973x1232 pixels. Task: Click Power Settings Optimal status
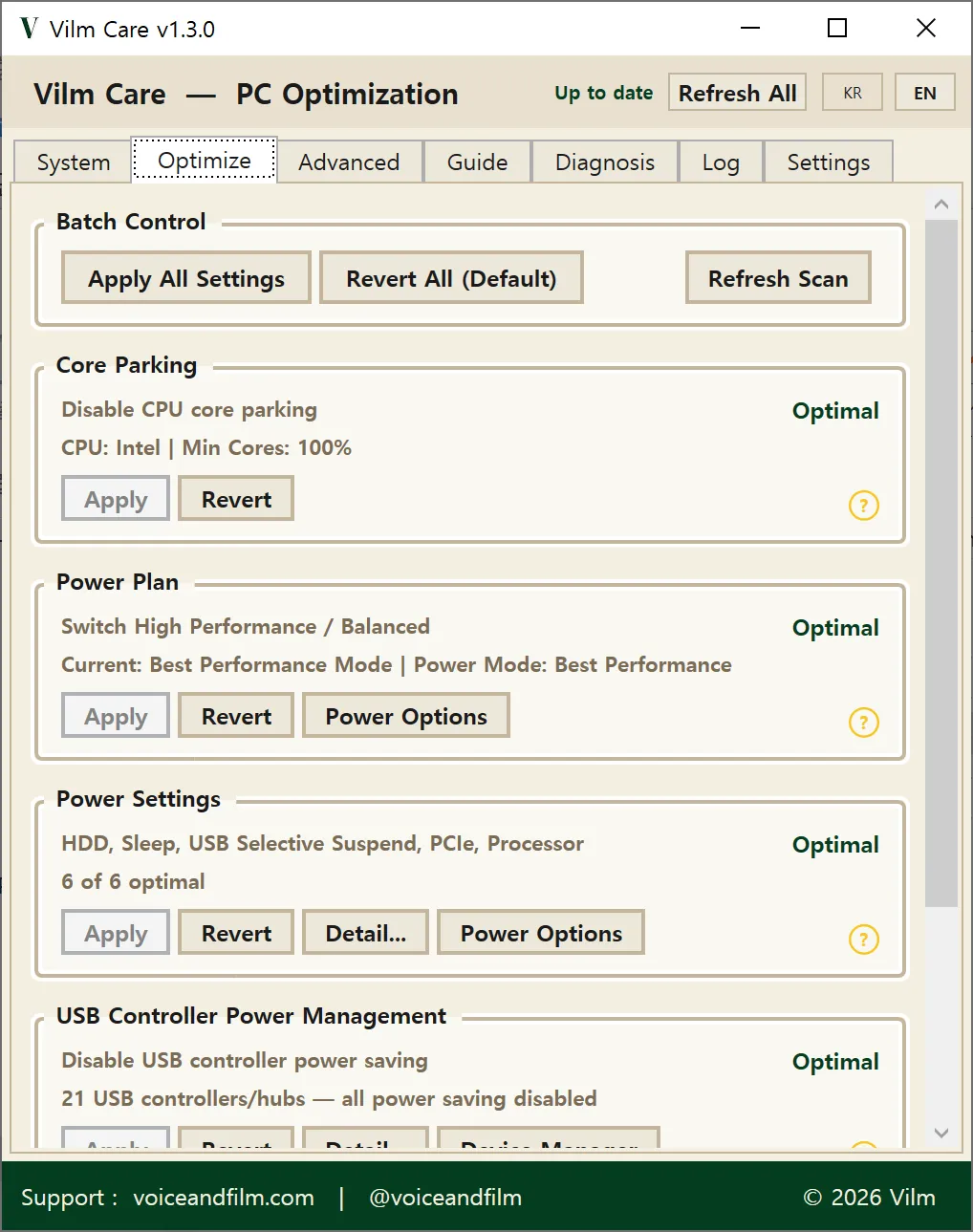tap(835, 845)
